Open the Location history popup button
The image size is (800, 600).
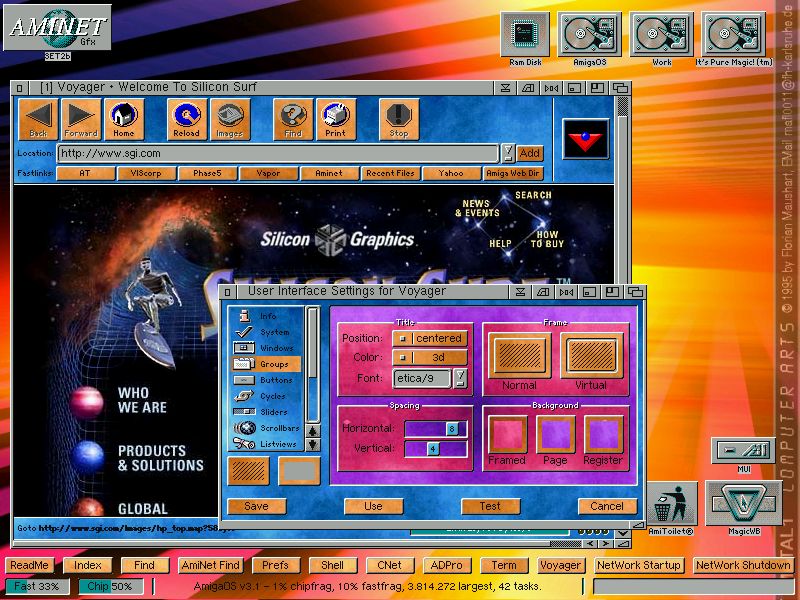(x=507, y=153)
